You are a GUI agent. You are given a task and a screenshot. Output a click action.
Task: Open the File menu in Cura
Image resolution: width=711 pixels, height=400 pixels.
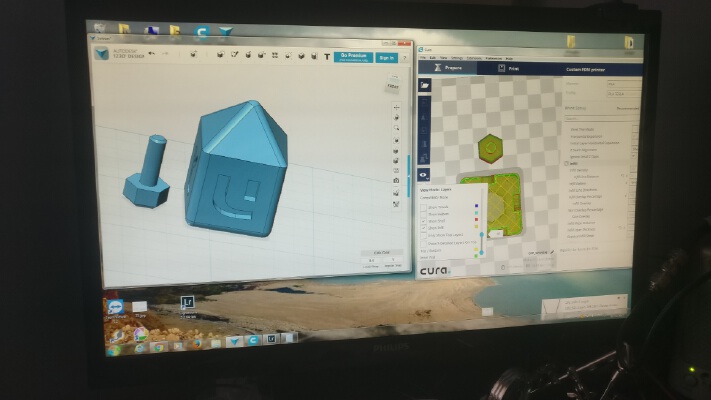423,58
